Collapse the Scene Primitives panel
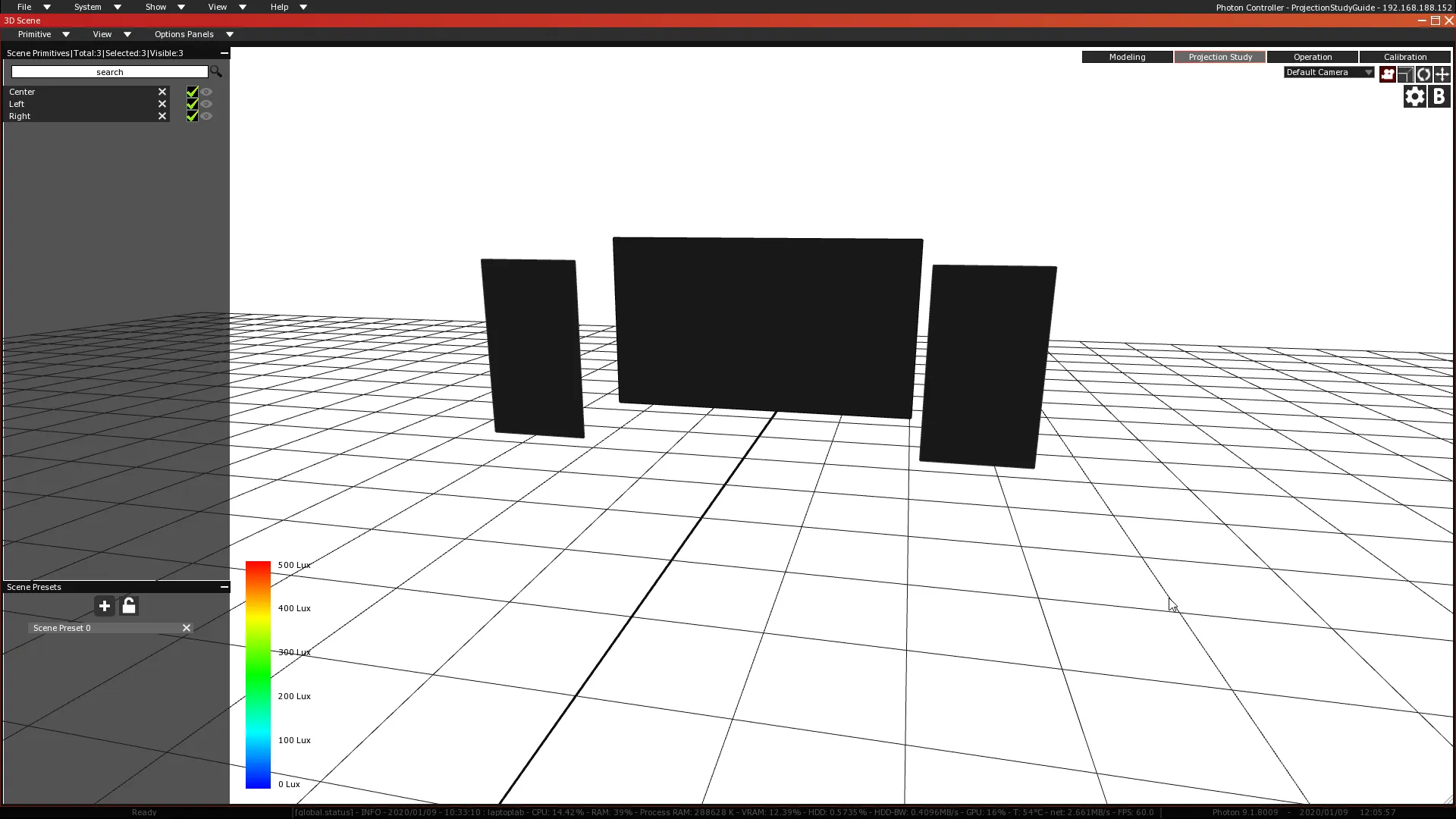 pyautogui.click(x=224, y=53)
